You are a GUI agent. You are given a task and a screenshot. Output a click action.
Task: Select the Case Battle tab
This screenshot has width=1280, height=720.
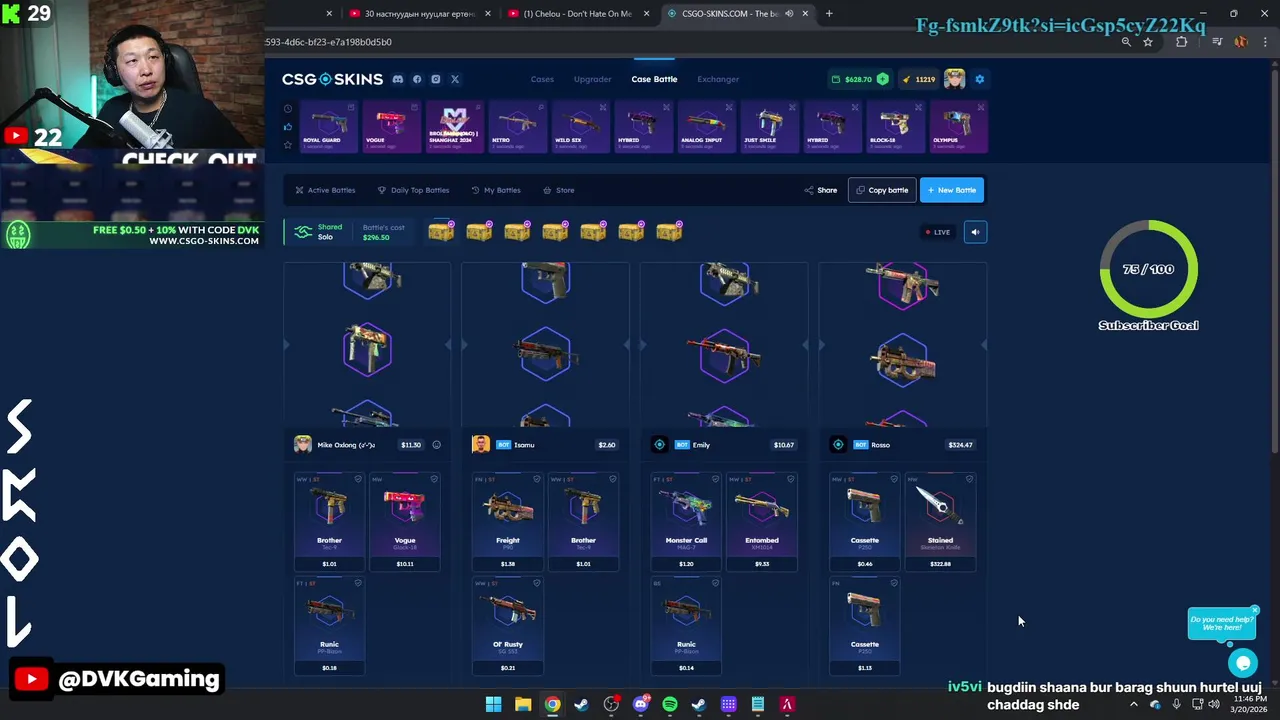(x=654, y=79)
